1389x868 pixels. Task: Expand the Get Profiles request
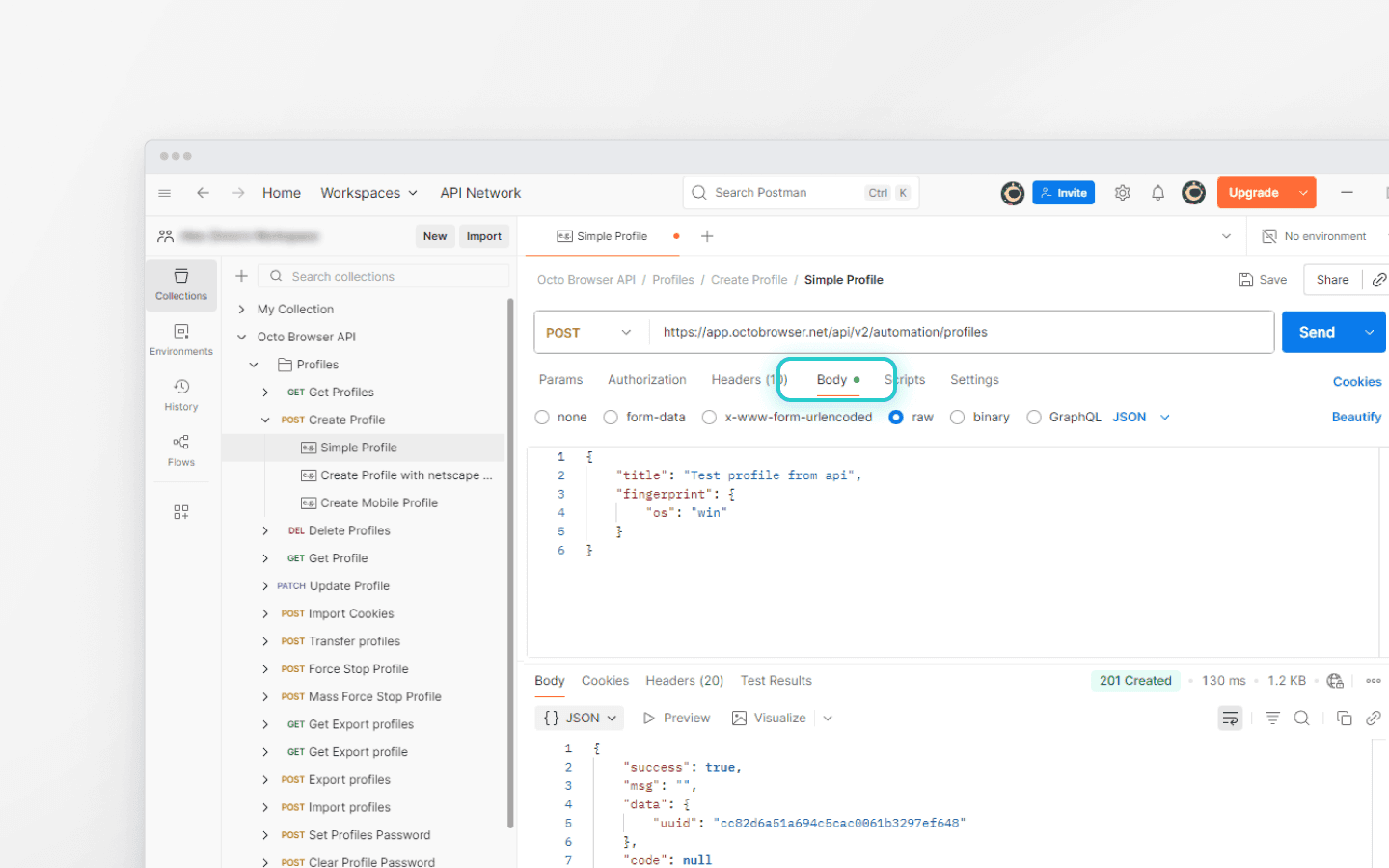(x=265, y=393)
